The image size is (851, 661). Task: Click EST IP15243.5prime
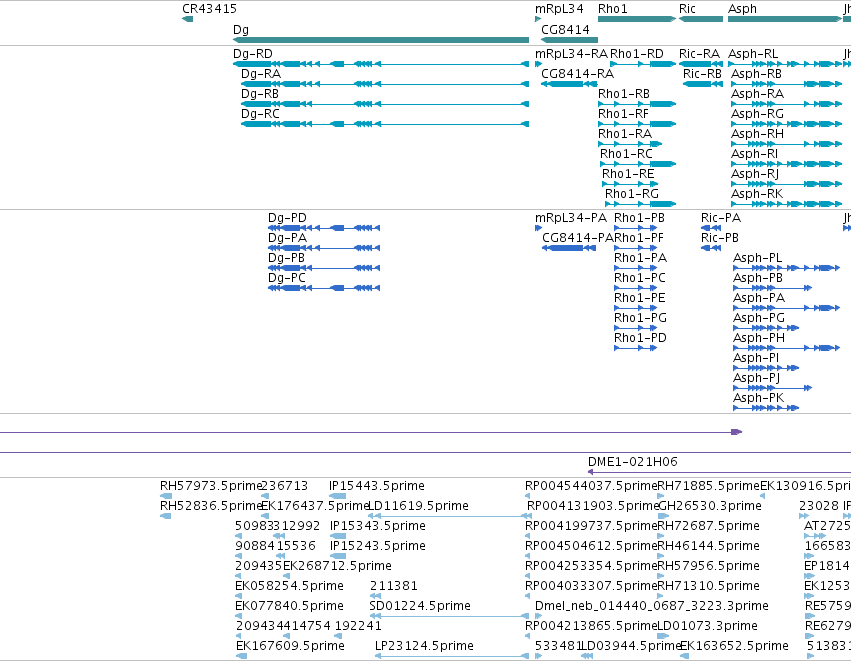338,556
